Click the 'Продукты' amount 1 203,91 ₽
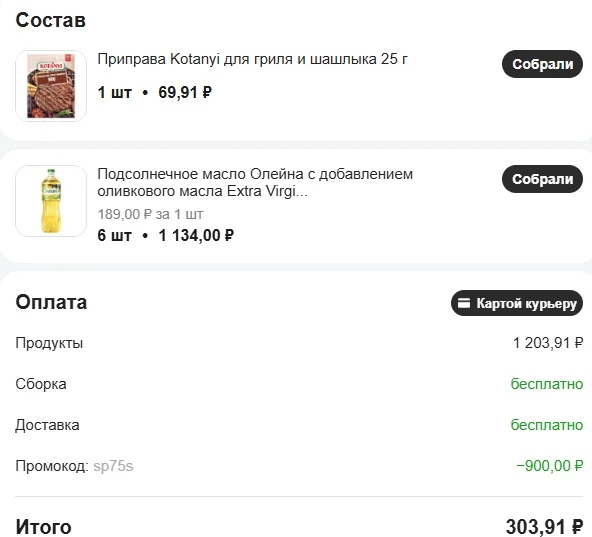The height and width of the screenshot is (537, 592). (x=548, y=343)
